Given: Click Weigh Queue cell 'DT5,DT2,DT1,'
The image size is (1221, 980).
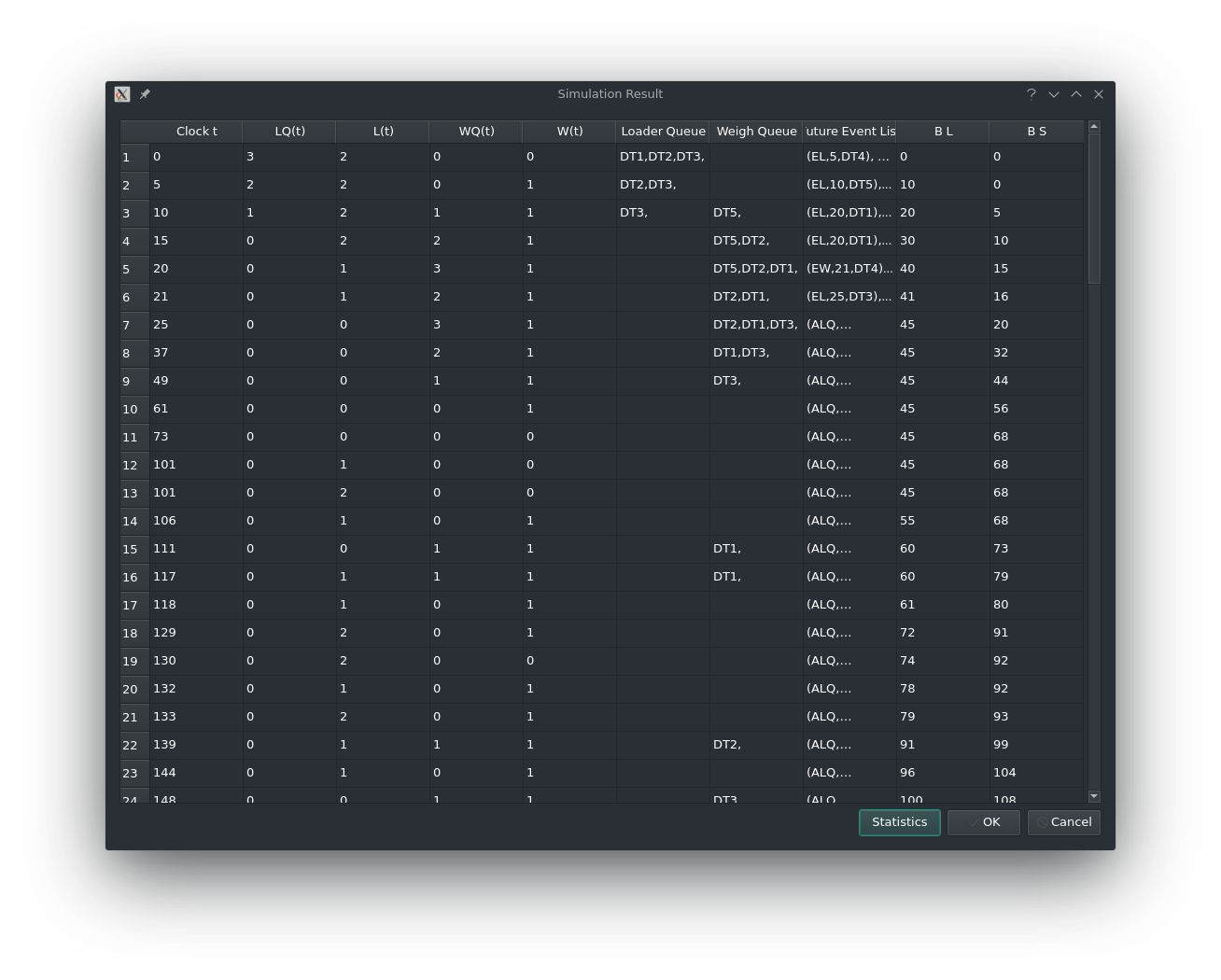Looking at the screenshot, I should click(756, 269).
